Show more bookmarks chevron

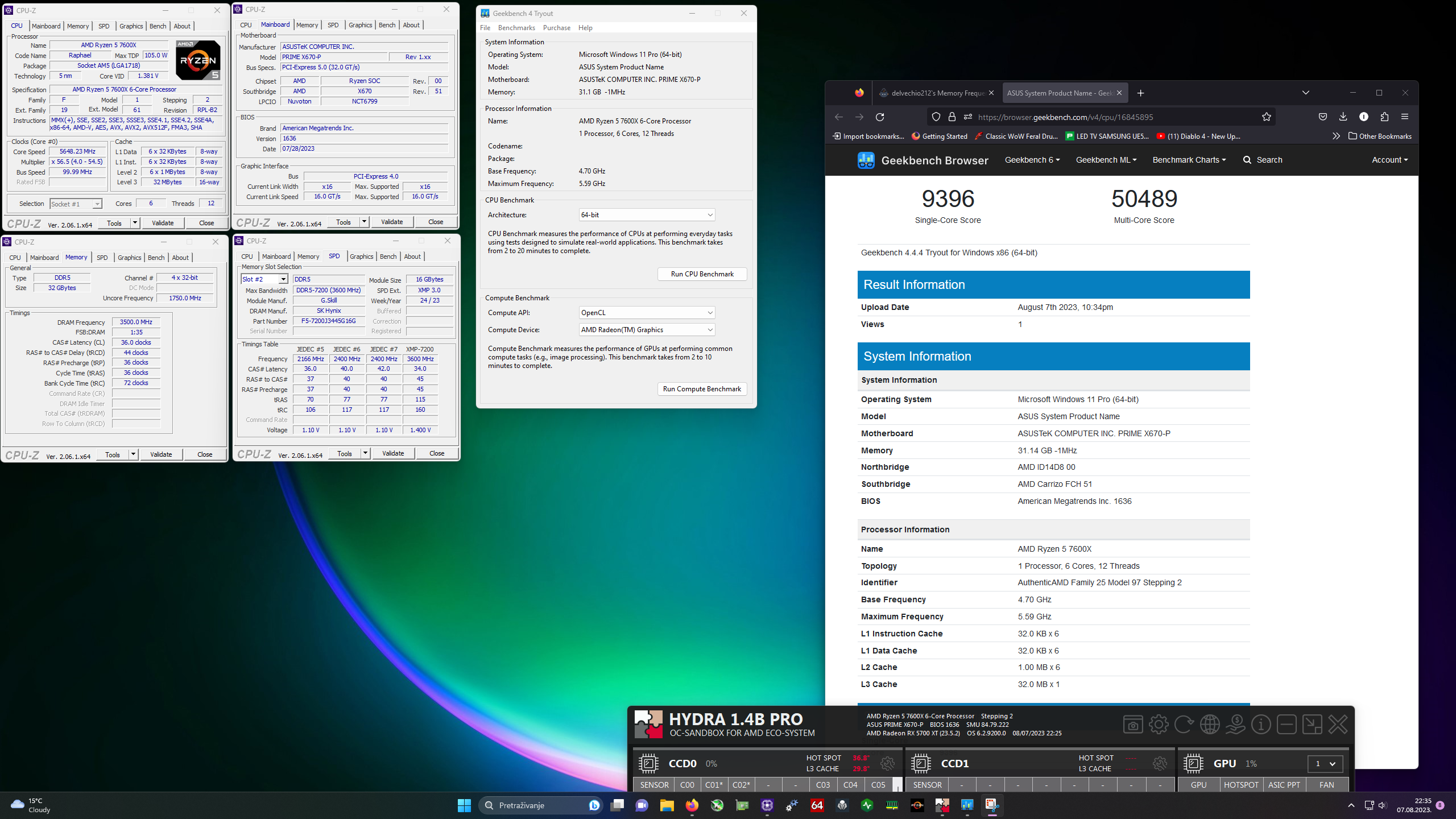click(x=1336, y=136)
